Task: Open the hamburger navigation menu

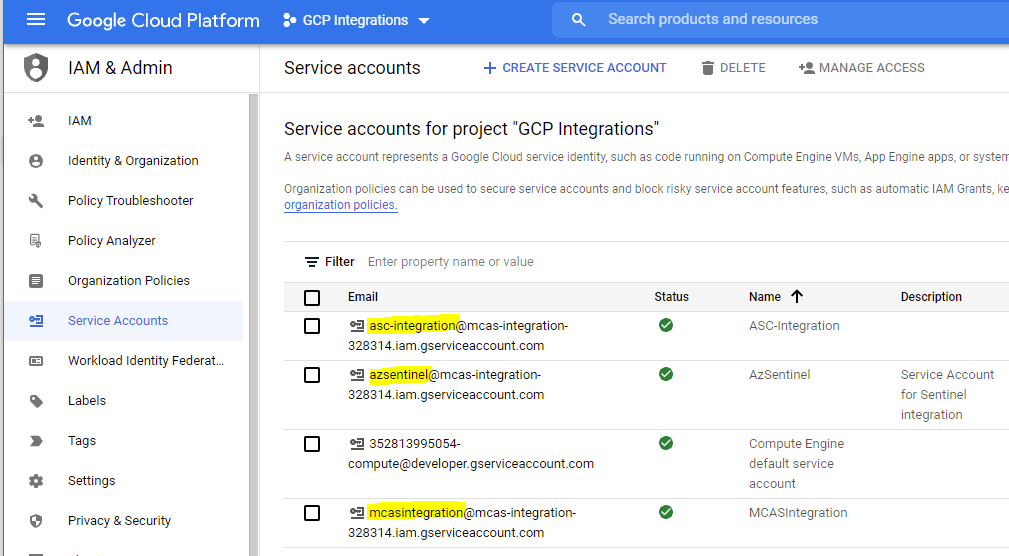Action: 36,20
